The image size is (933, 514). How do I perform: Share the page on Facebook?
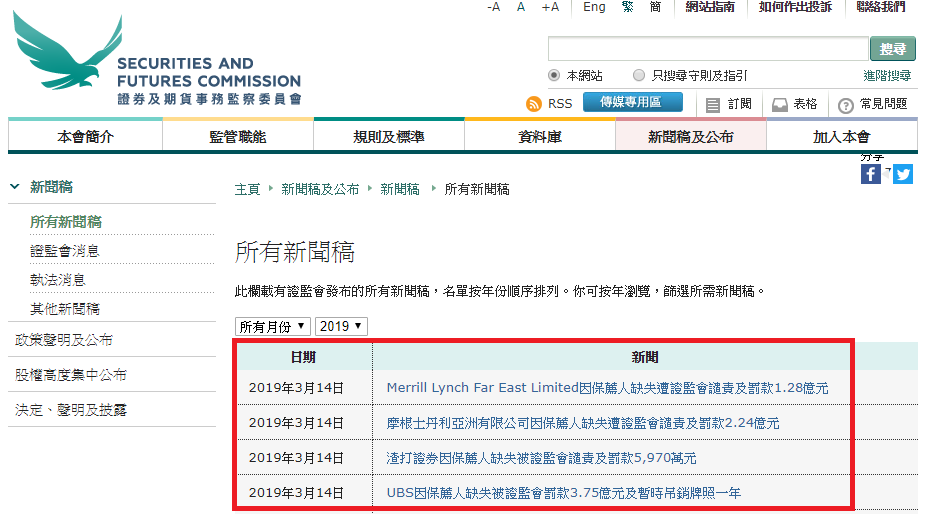tap(871, 174)
